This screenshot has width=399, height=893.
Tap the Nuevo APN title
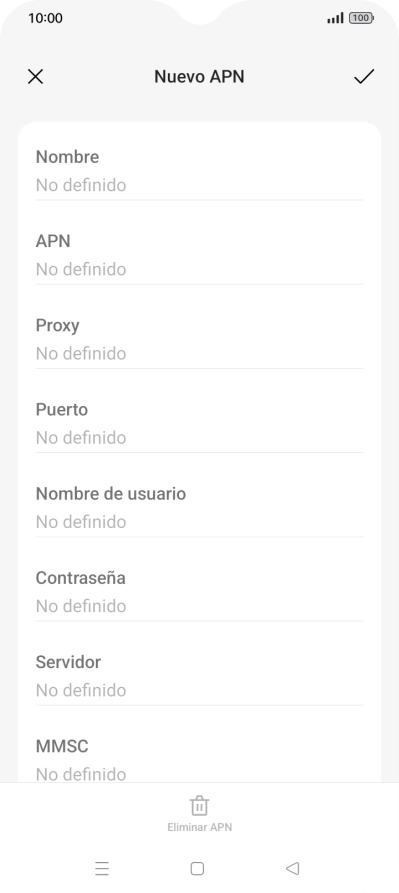pos(199,76)
